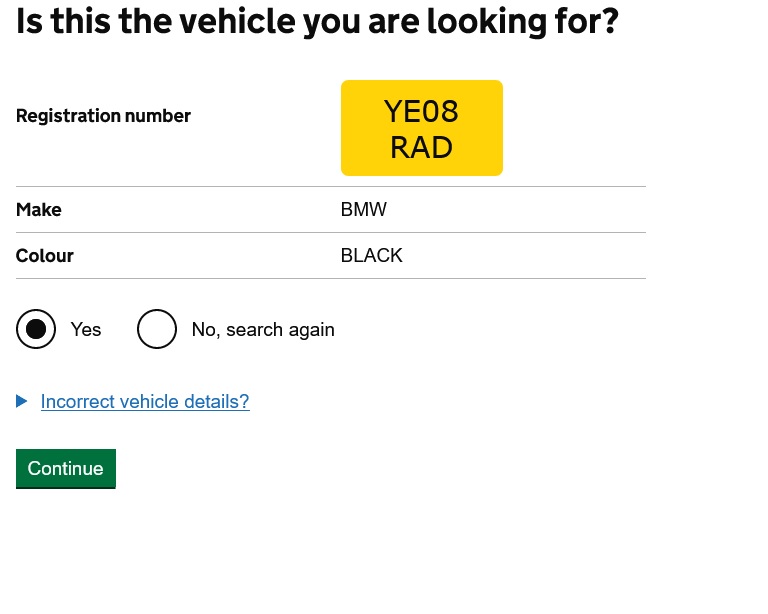Image resolution: width=768 pixels, height=614 pixels.
Task: Click the divider line above the Make row
Action: (x=330, y=187)
